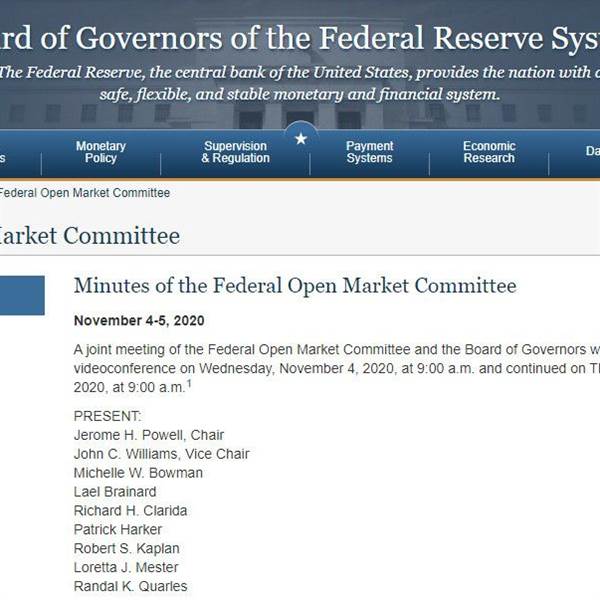
Task: Click the date November 4-5, 2020
Action: (x=139, y=321)
